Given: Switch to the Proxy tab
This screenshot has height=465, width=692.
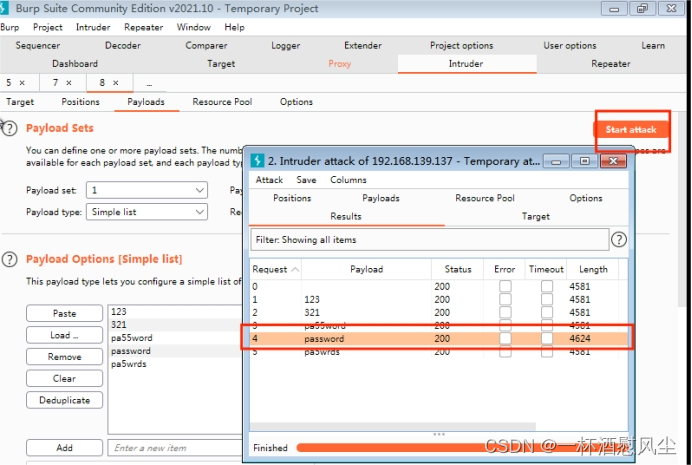Looking at the screenshot, I should point(339,64).
